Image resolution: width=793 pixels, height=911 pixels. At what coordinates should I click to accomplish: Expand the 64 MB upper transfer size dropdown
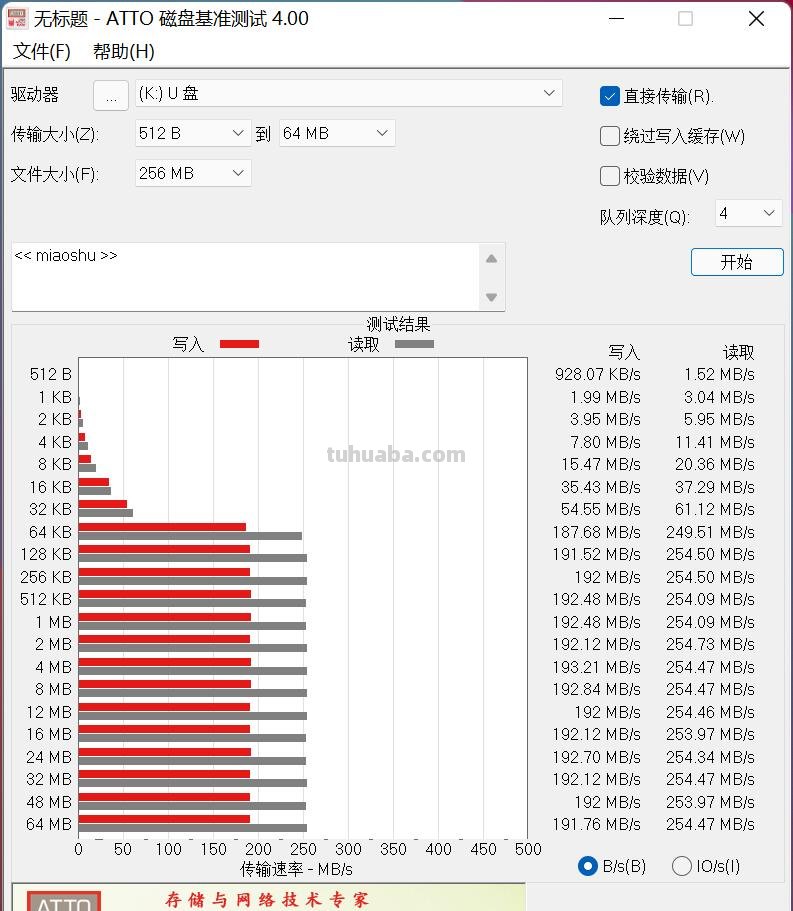[x=337, y=134]
